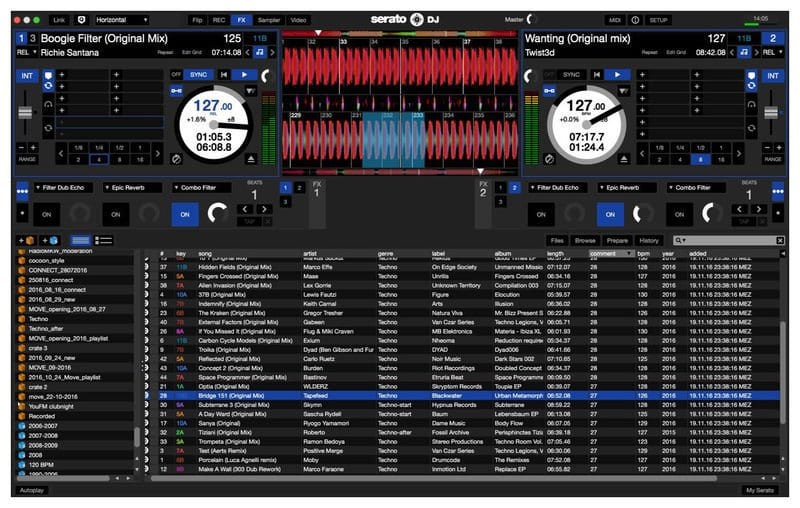Viewport: 800px width, 508px height.
Task: Open Epic Reverb effect dropdown in FX 1
Action: pos(133,188)
